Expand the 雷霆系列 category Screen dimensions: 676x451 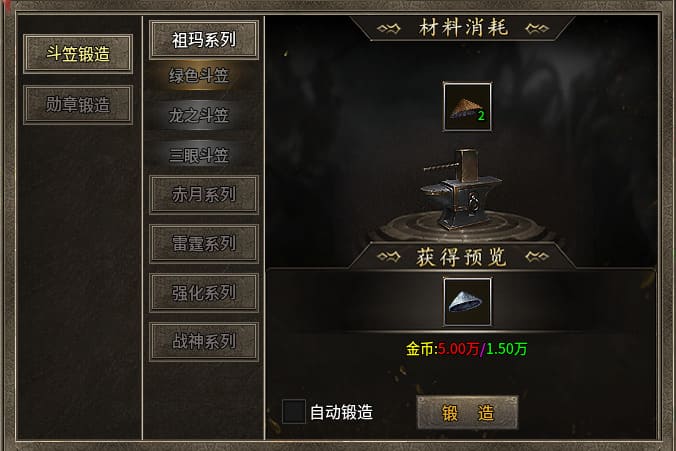point(204,244)
